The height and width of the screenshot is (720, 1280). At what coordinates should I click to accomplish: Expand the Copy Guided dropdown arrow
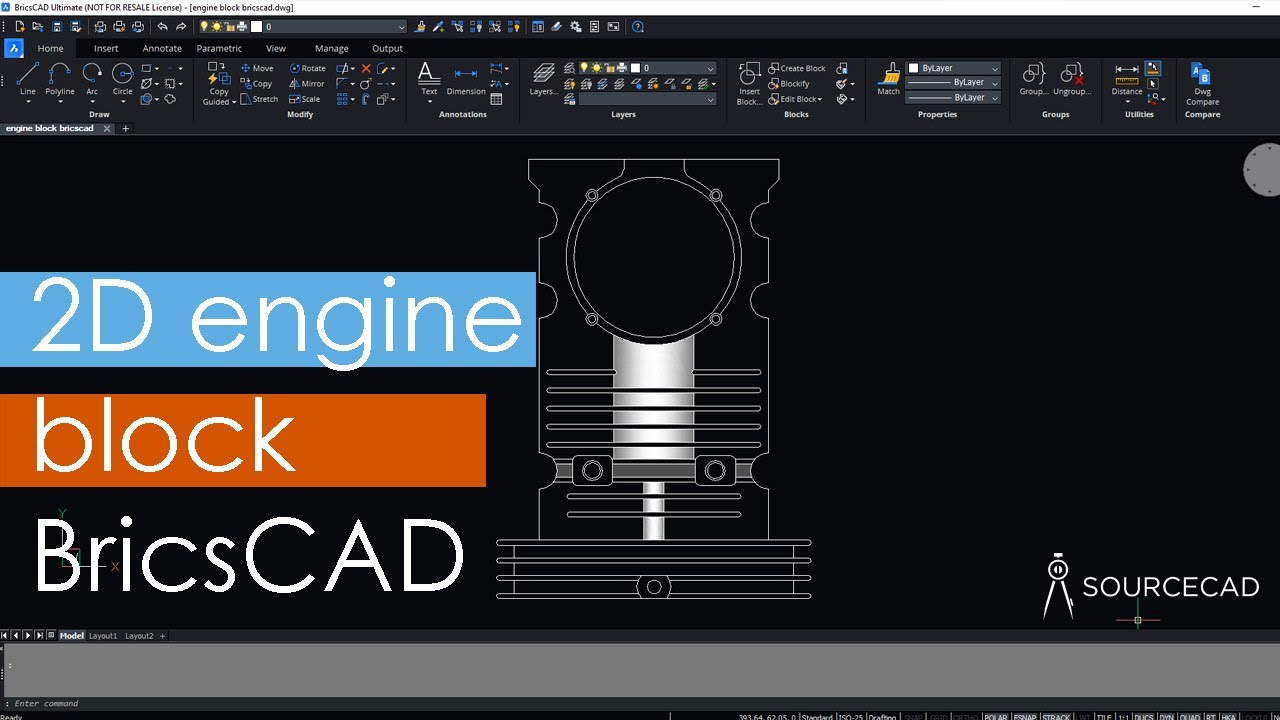click(234, 102)
